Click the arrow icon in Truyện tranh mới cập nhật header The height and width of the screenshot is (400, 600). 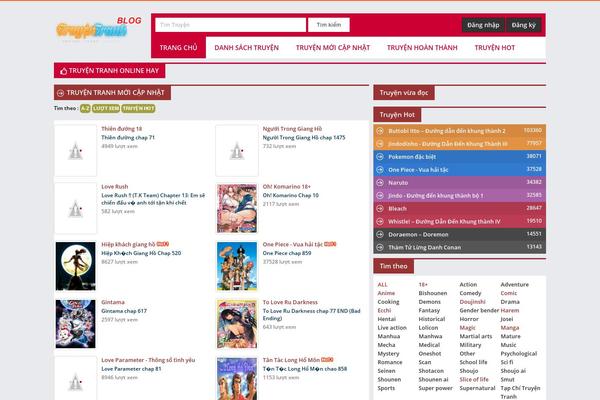(60, 93)
